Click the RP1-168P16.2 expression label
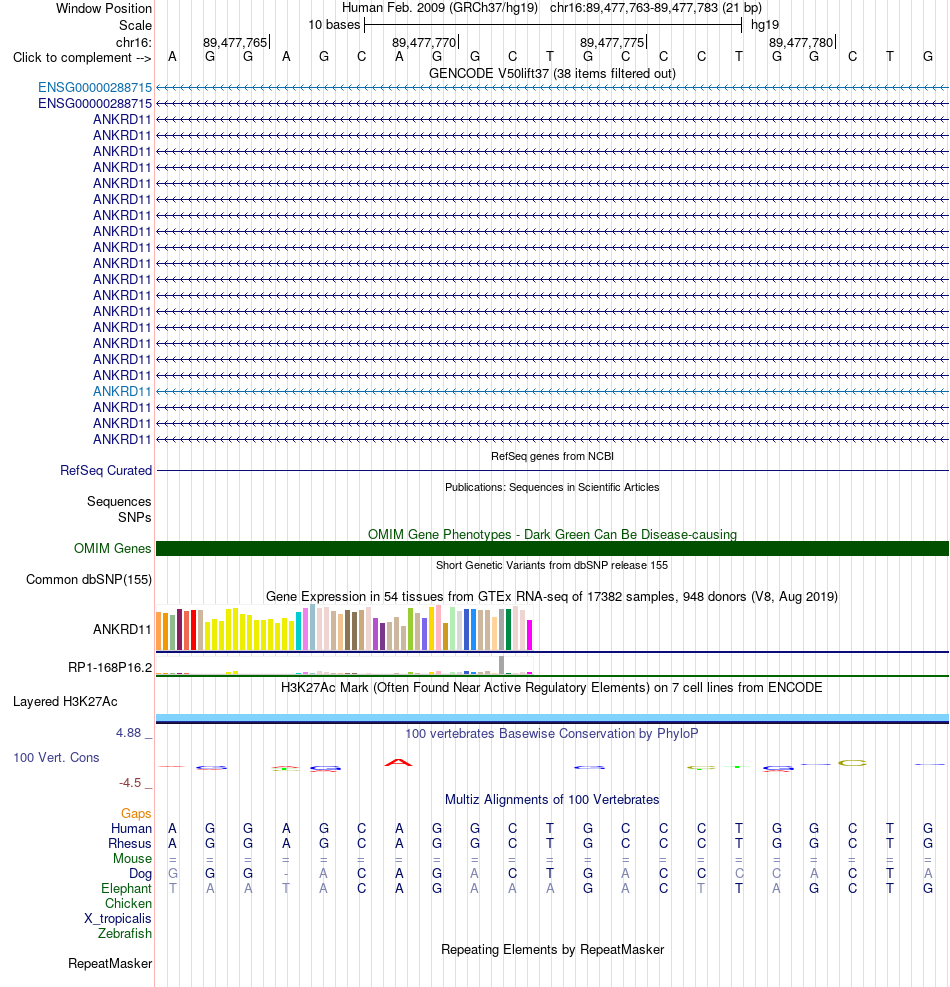Viewport: 950px width, 987px height. pyautogui.click(x=110, y=667)
